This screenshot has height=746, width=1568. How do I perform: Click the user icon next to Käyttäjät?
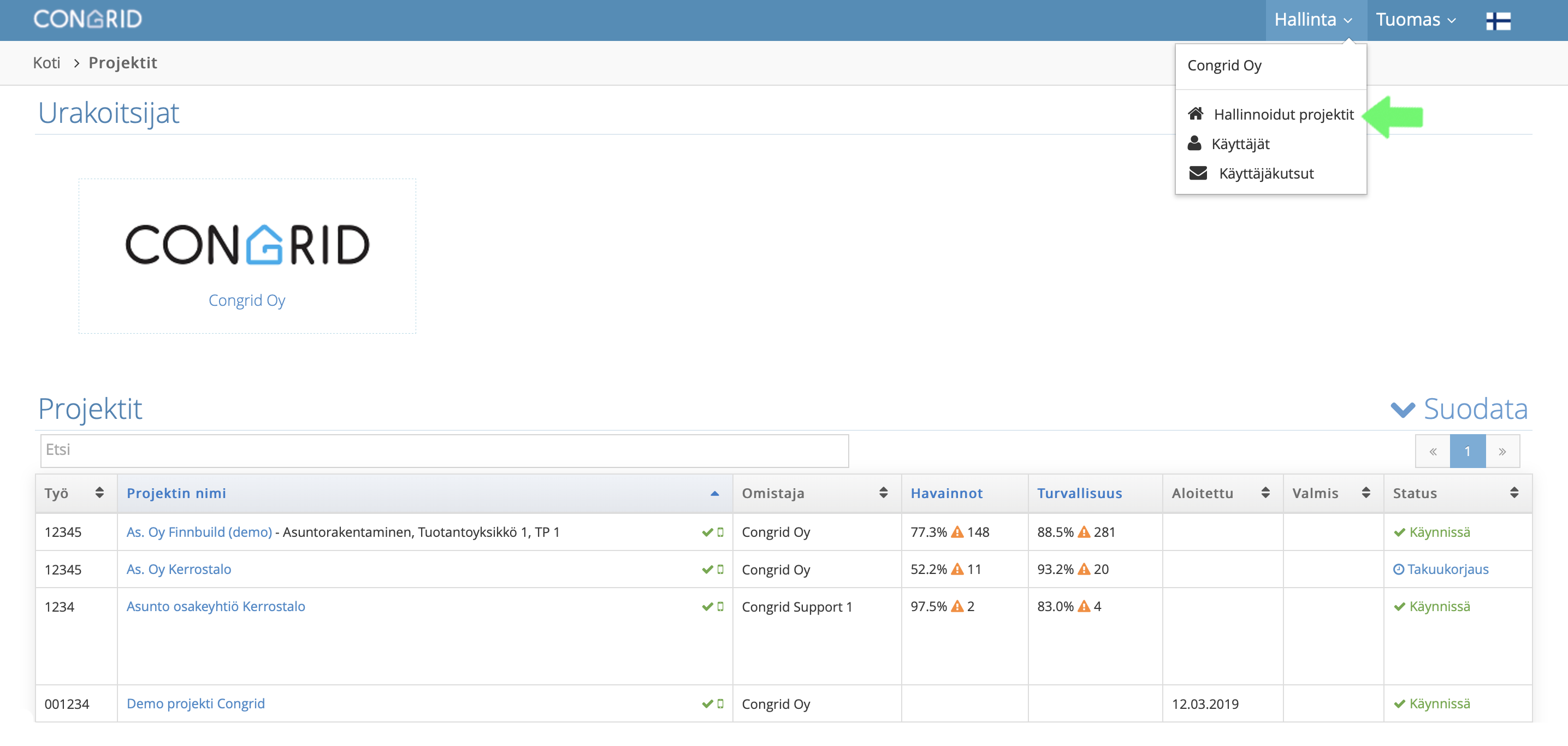point(1194,144)
